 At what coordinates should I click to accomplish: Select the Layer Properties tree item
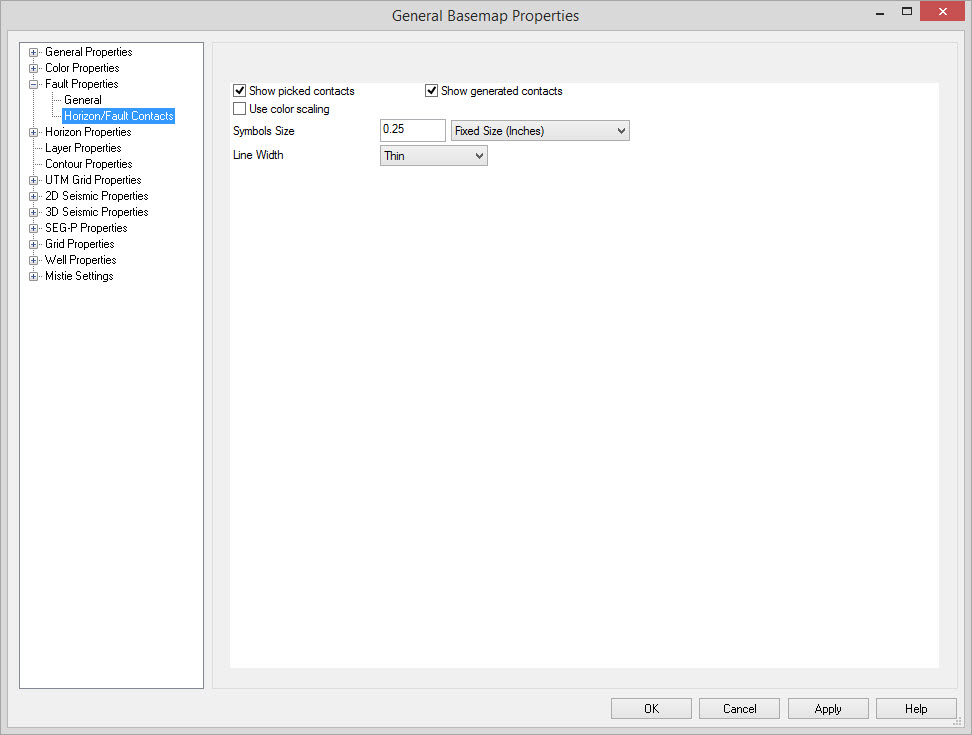[83, 148]
